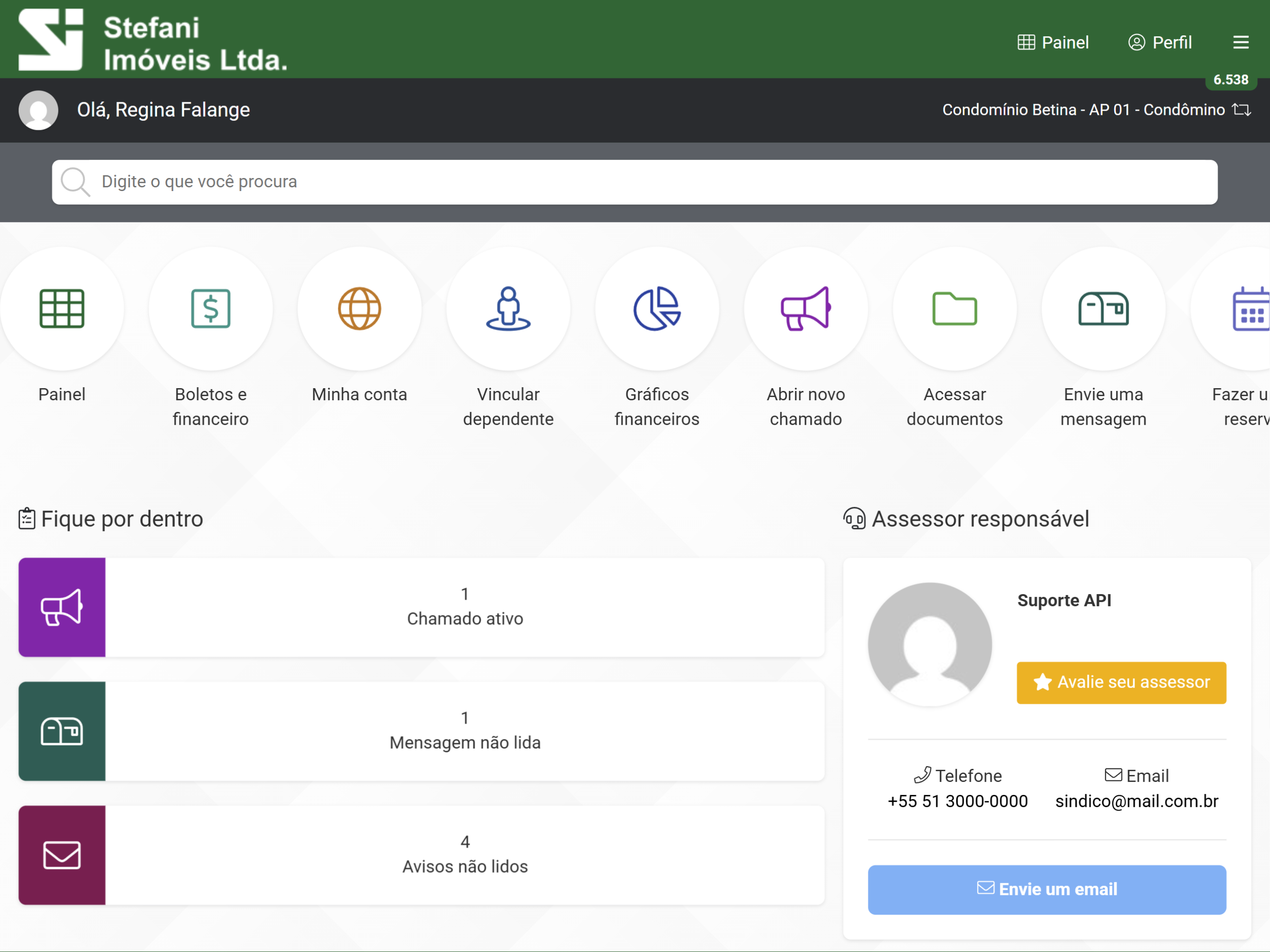Screen dimensions: 1270x952
Task: Click the Painel shortcut label
Action: 62,395
